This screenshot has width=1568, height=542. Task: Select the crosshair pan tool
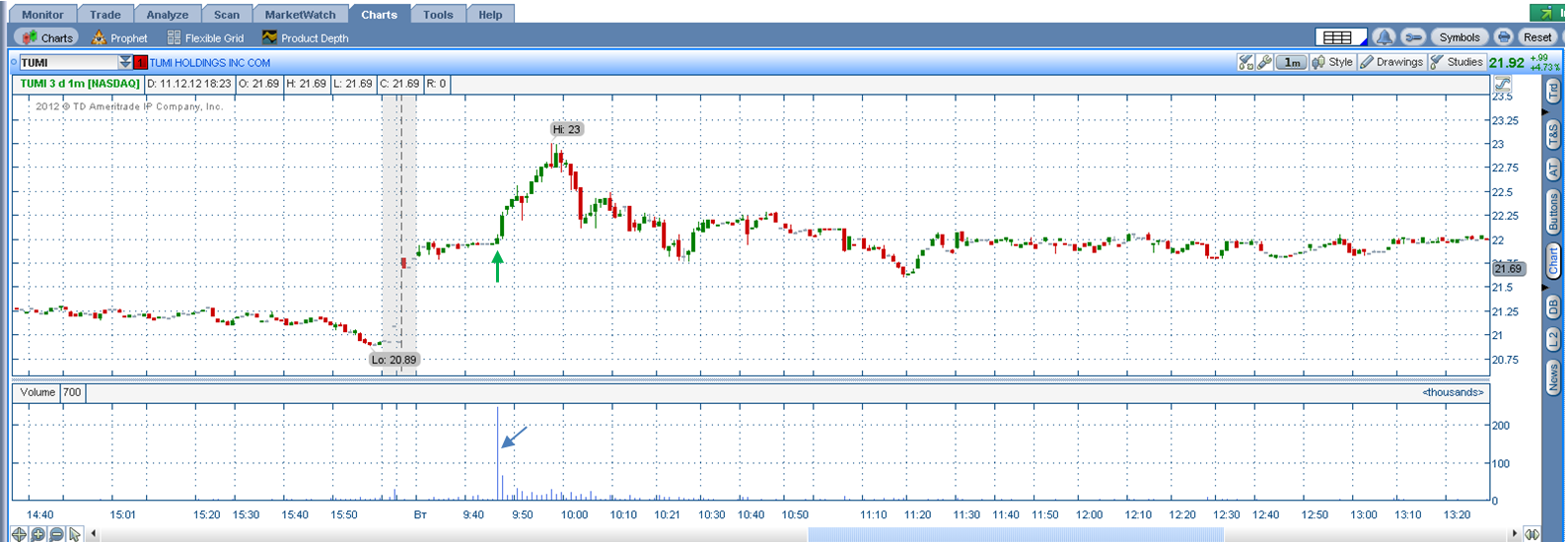18,534
